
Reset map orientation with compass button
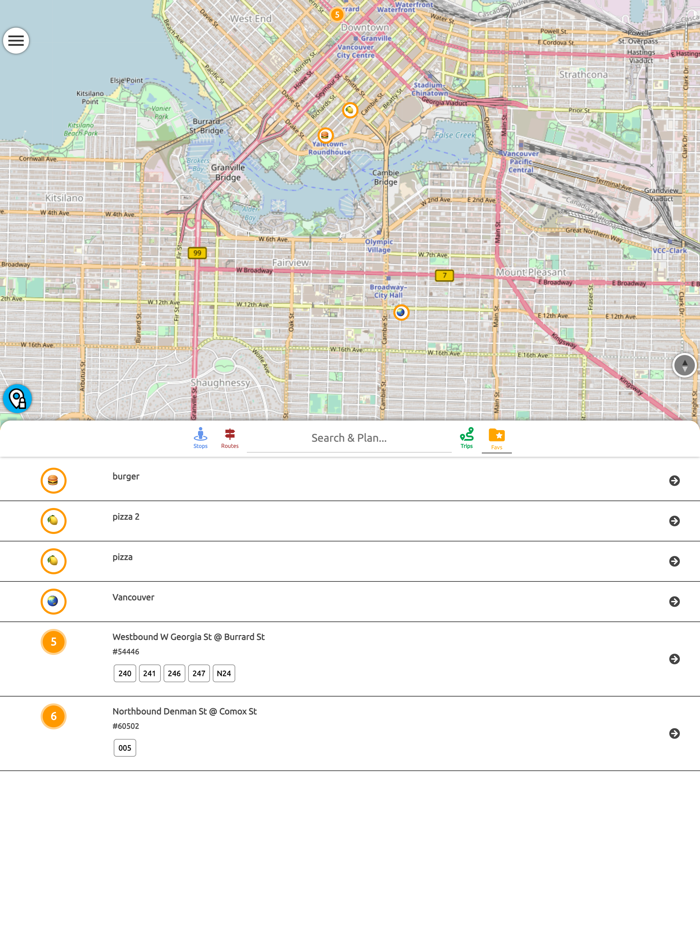[685, 365]
